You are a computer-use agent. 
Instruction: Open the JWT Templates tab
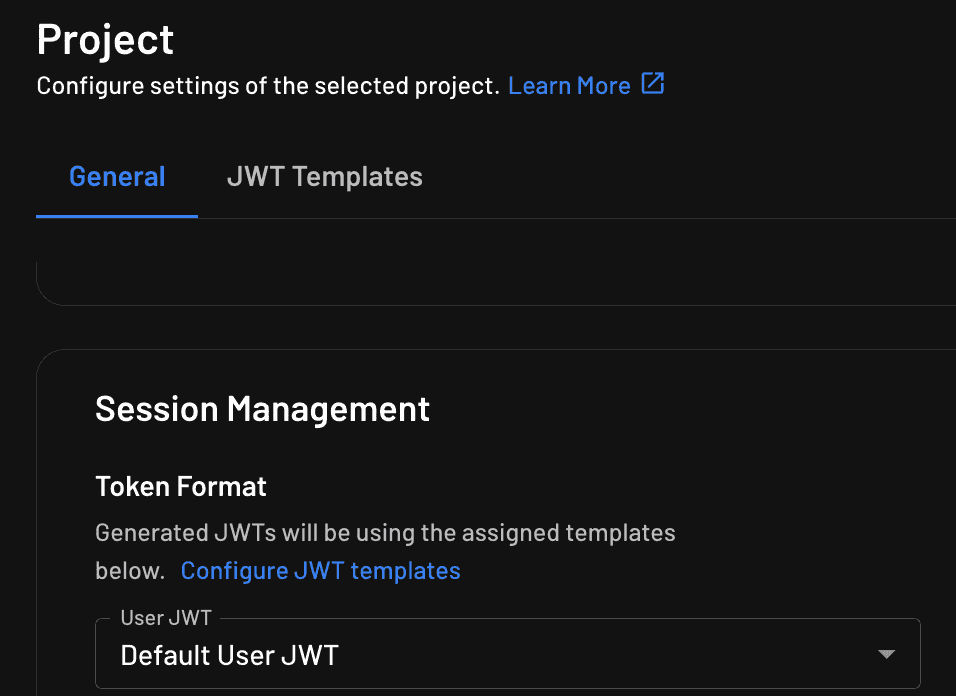pyautogui.click(x=324, y=176)
